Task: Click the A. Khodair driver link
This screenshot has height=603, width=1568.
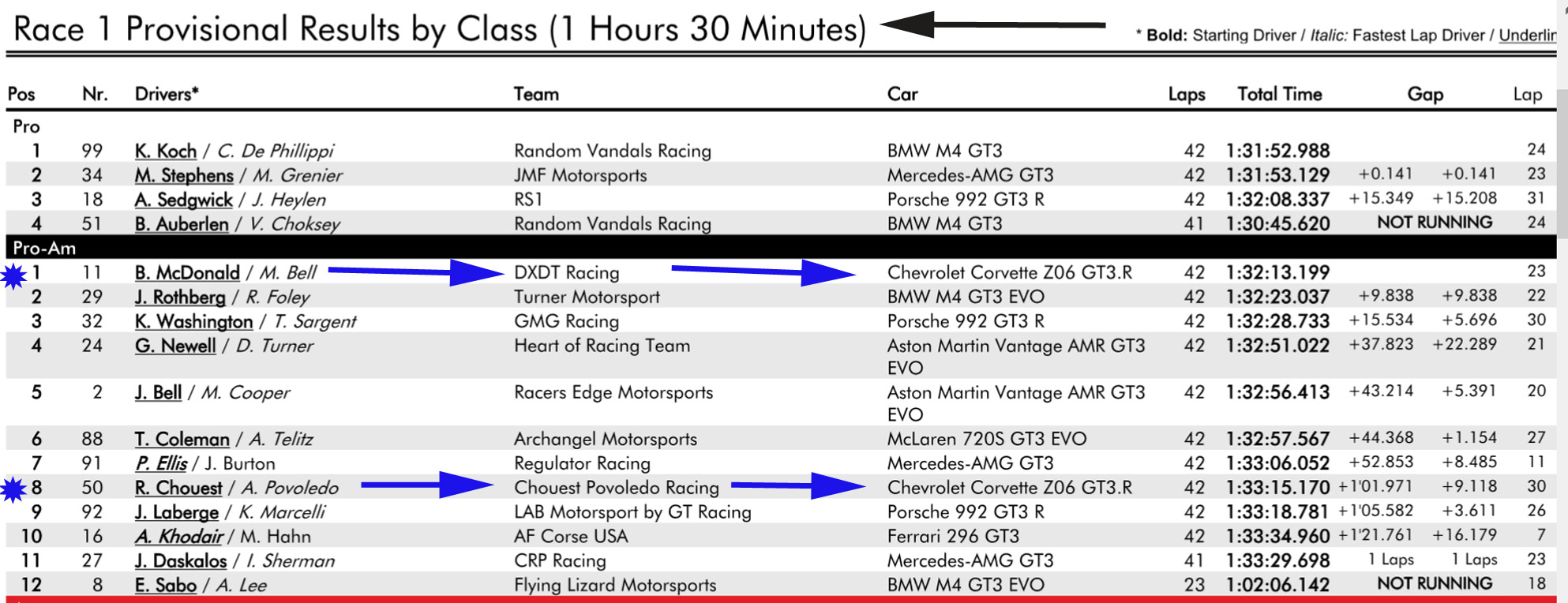Action: pyautogui.click(x=178, y=537)
